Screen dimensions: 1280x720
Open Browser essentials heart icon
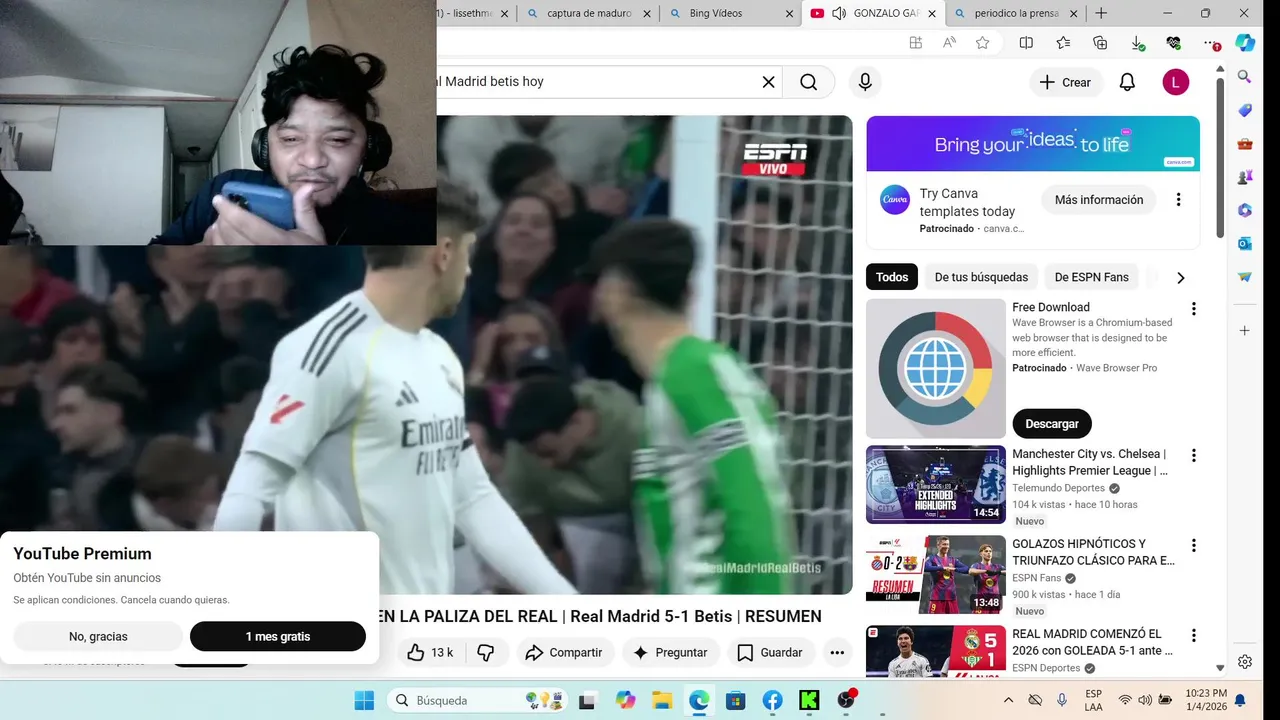(x=1174, y=43)
